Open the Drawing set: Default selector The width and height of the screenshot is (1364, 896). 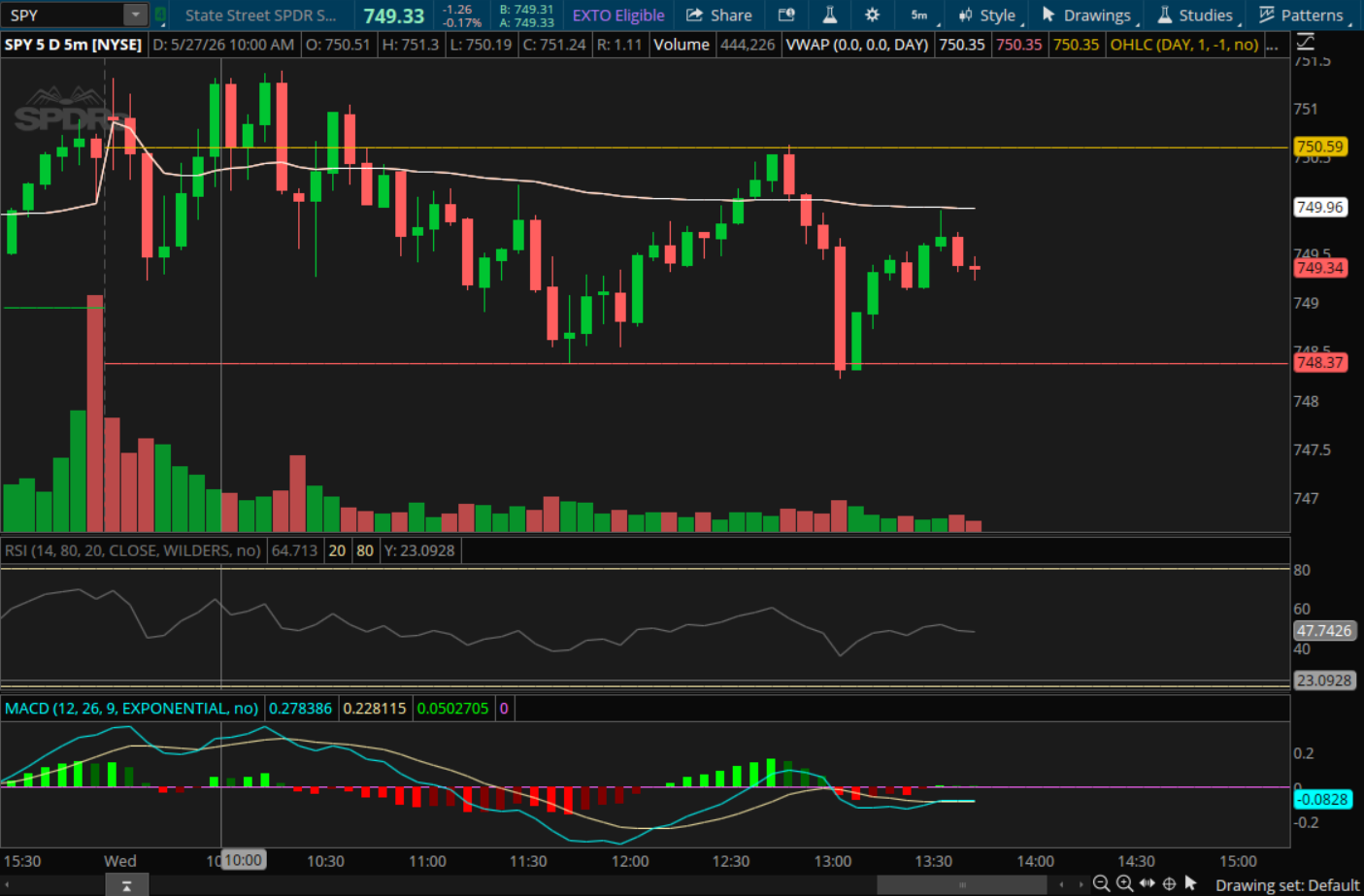click(x=1287, y=885)
